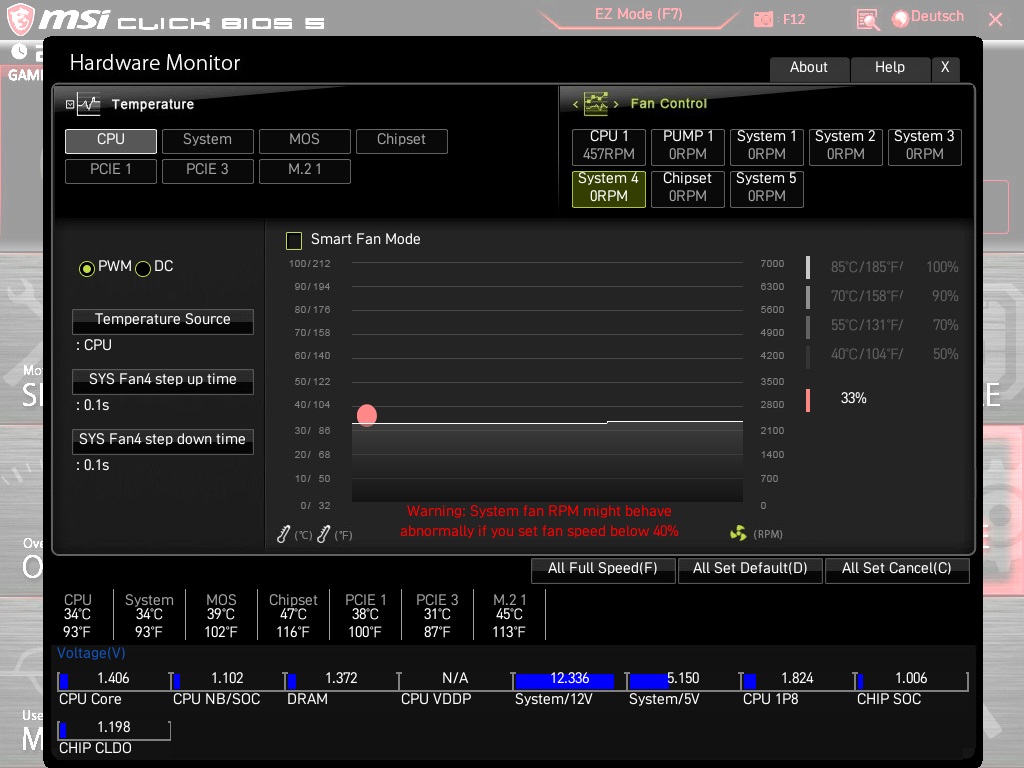Click the Fahrenheit thermometer icon

[322, 533]
